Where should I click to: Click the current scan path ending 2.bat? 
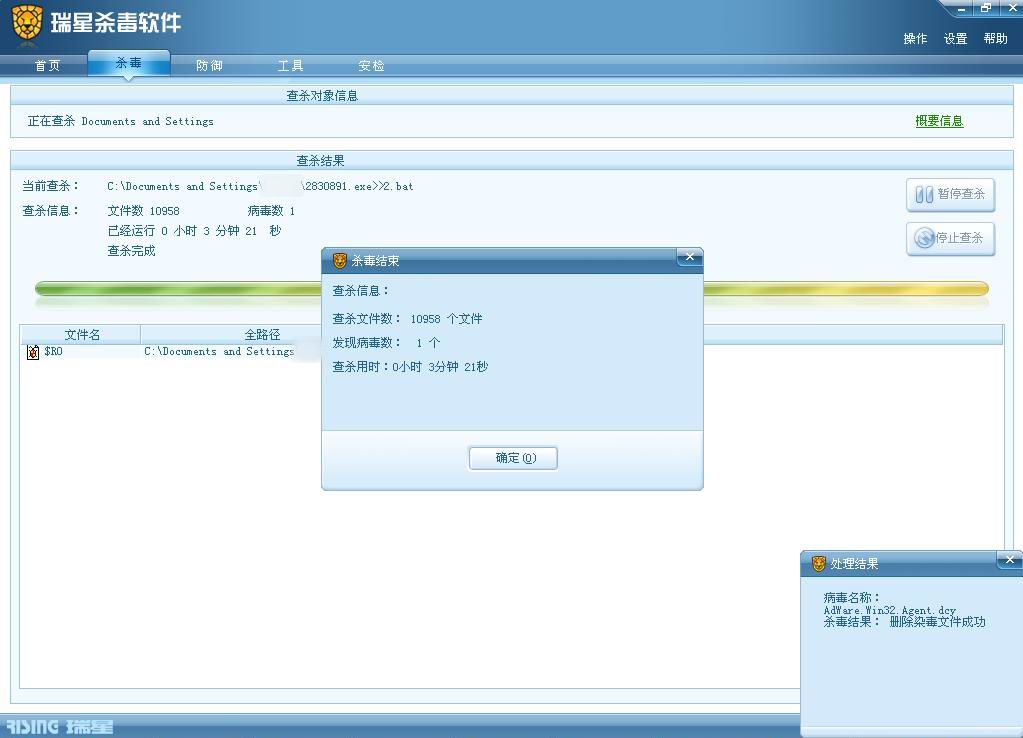tap(260, 187)
